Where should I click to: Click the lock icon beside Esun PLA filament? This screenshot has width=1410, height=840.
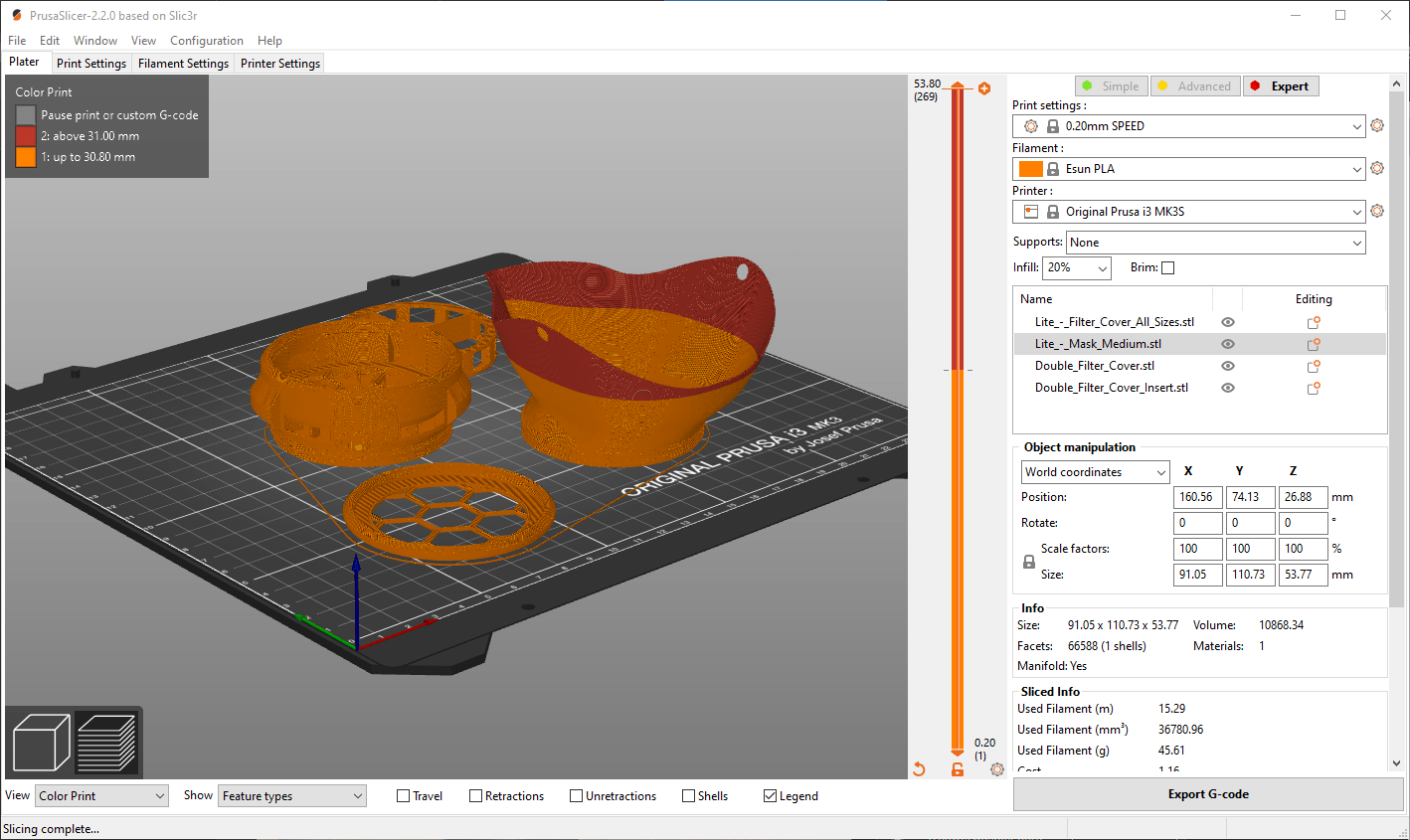click(1051, 168)
